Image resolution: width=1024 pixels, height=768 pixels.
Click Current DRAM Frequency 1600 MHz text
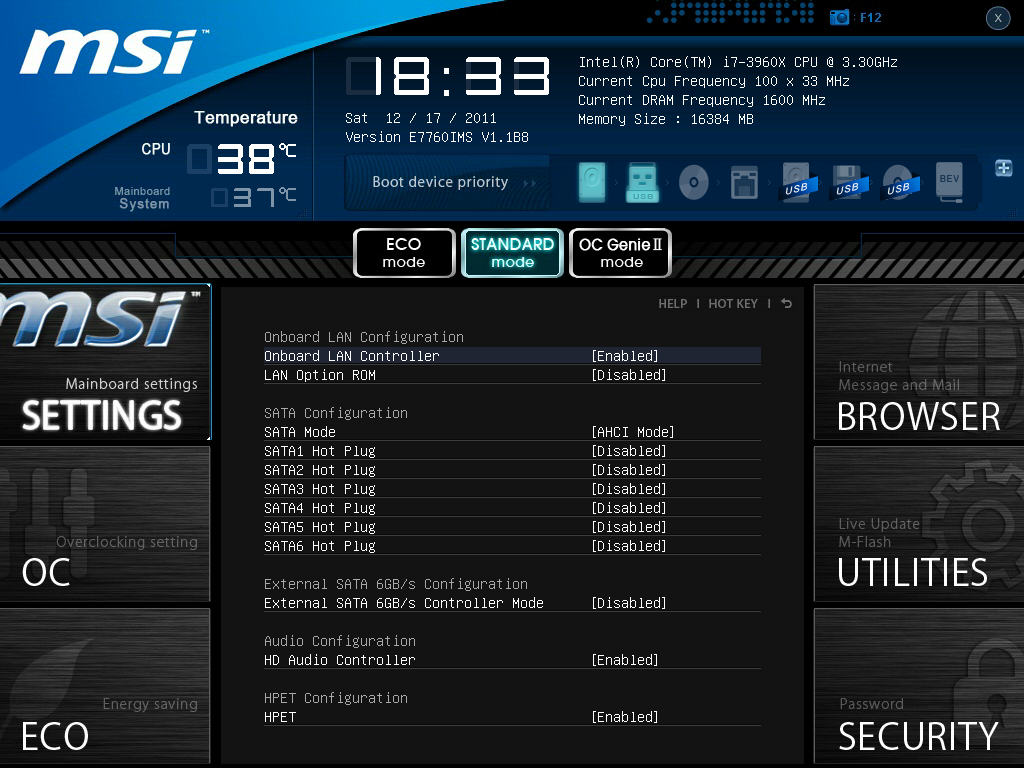pos(701,100)
